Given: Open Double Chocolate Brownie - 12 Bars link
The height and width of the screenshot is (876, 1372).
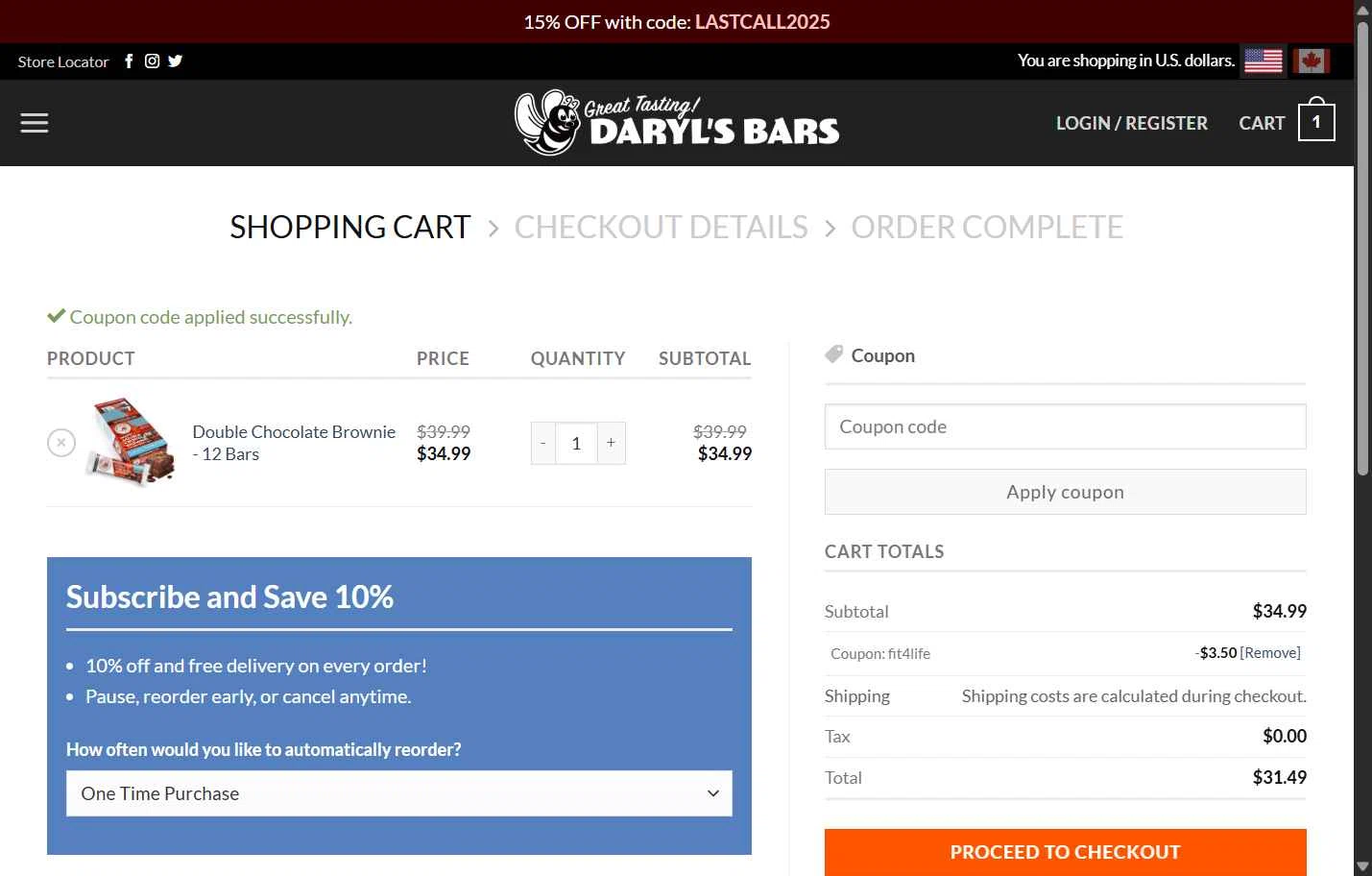Looking at the screenshot, I should [294, 443].
